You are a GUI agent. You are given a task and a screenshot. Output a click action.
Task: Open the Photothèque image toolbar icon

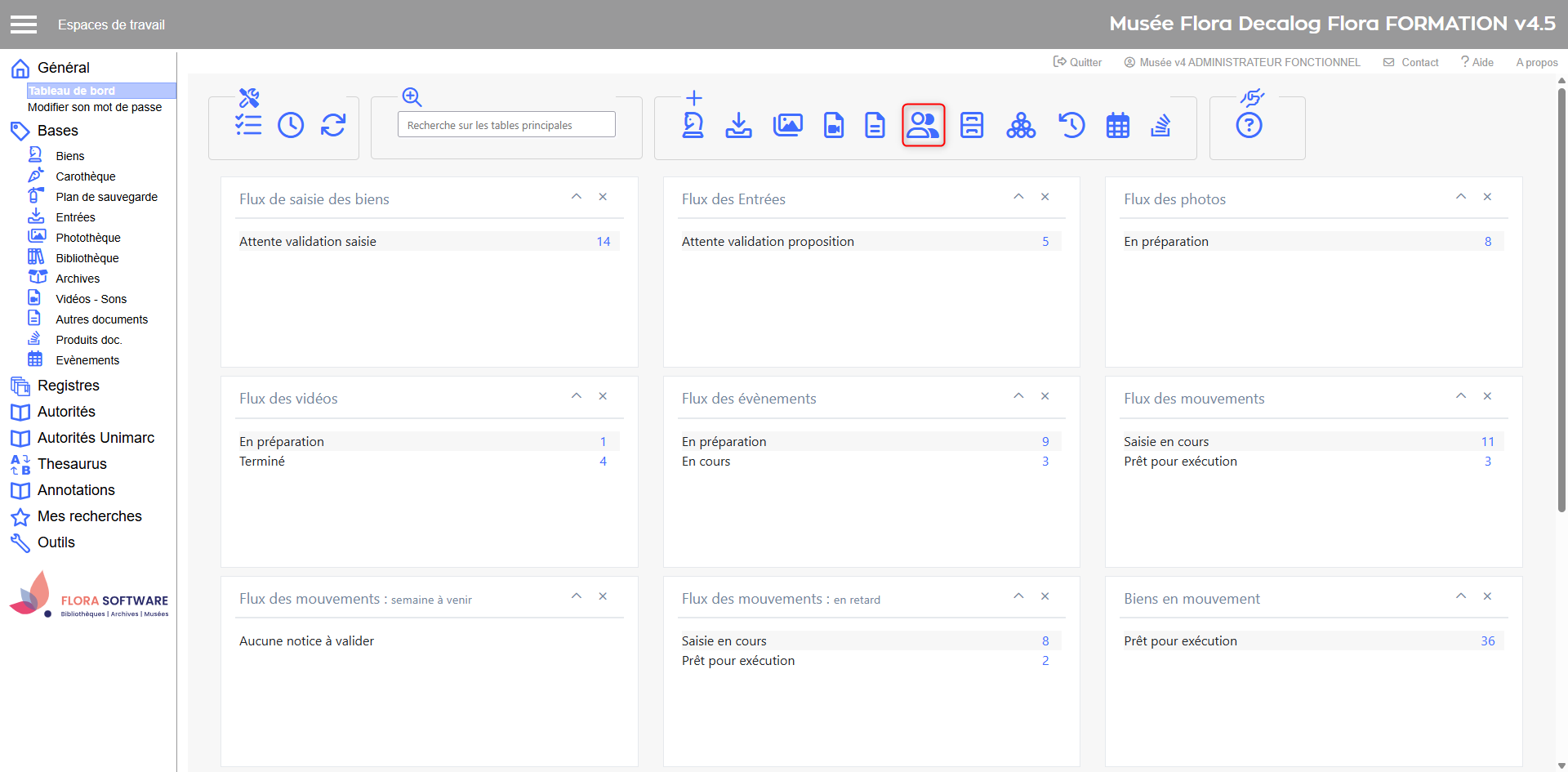[787, 125]
